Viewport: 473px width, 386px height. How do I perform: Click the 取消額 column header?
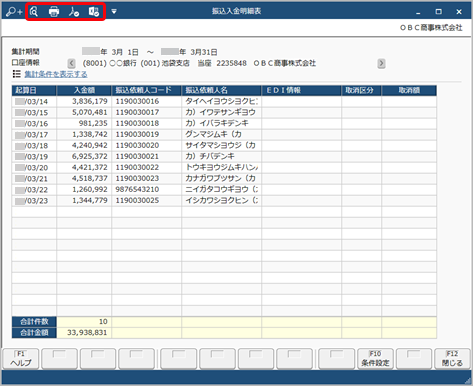[409, 90]
